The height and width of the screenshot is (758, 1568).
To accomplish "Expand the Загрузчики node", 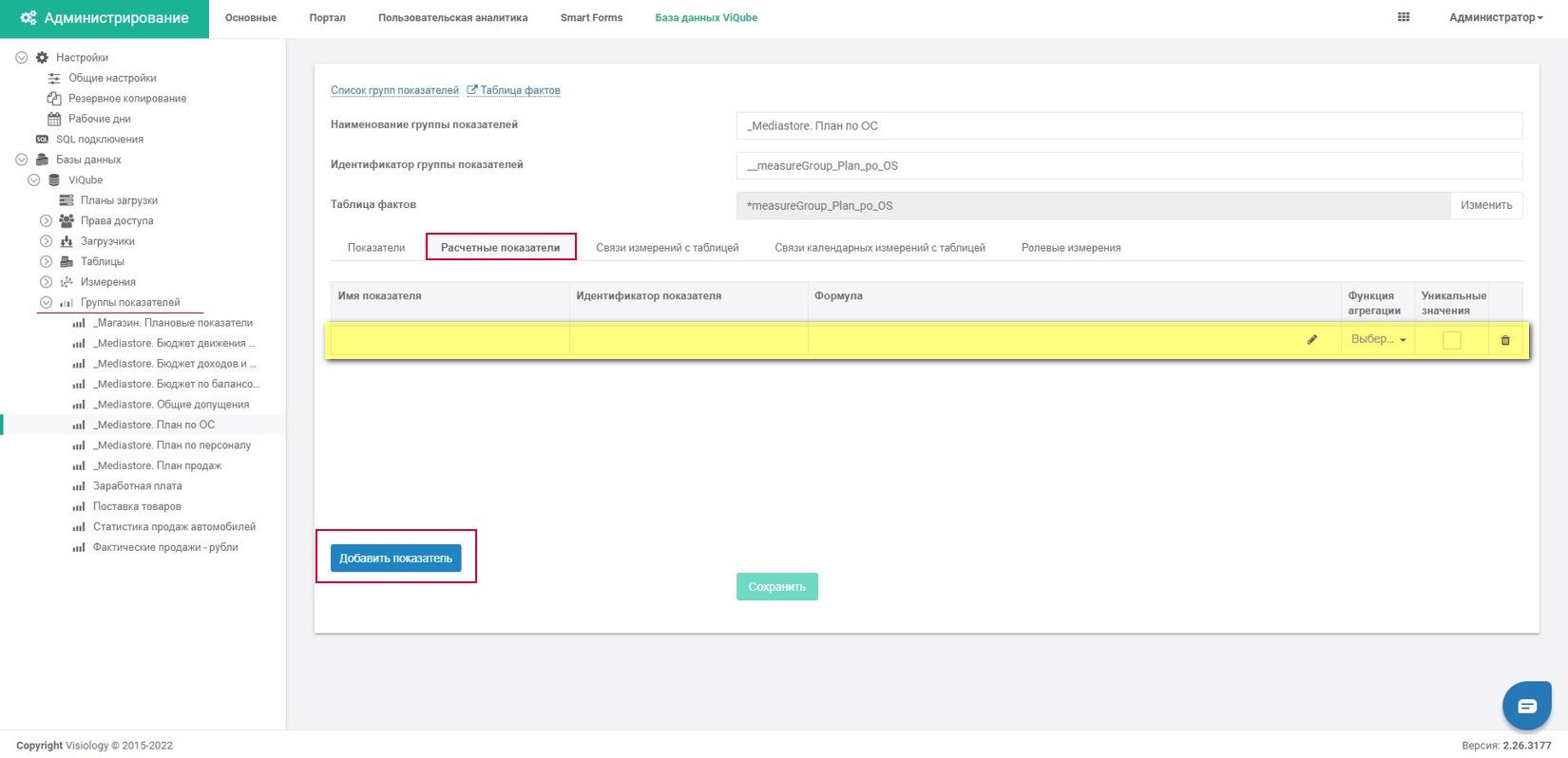I will click(46, 241).
